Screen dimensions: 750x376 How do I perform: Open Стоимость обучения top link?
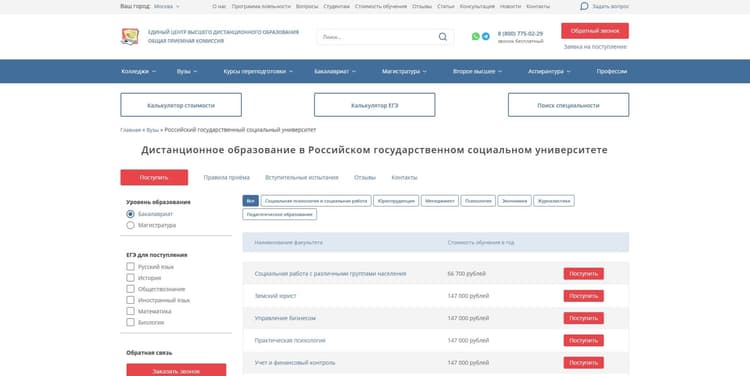381,6
